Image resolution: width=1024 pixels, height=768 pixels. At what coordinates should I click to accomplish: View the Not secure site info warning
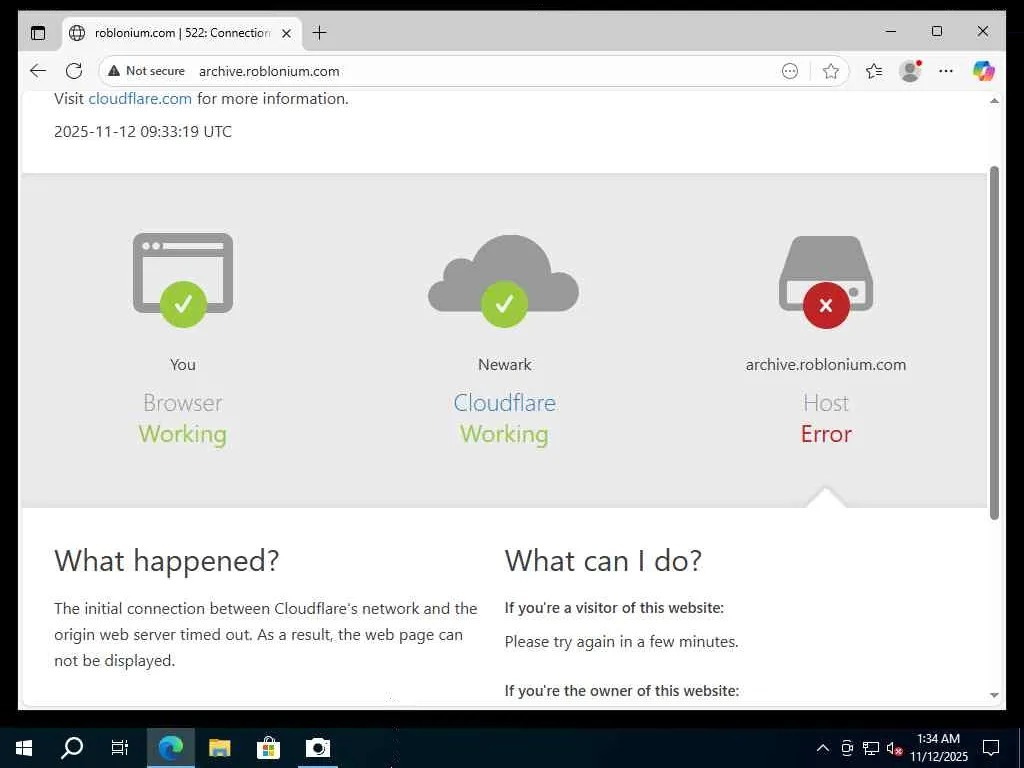coord(146,71)
